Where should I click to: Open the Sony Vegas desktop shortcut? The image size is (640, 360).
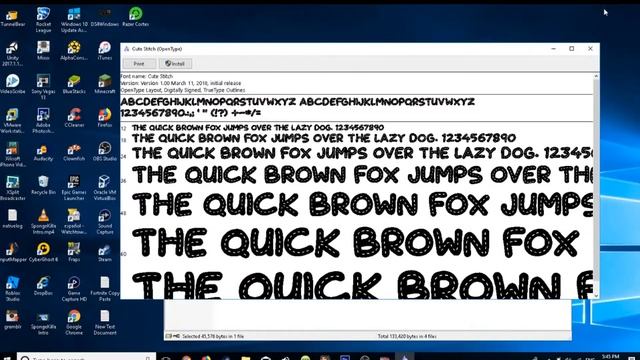click(43, 87)
